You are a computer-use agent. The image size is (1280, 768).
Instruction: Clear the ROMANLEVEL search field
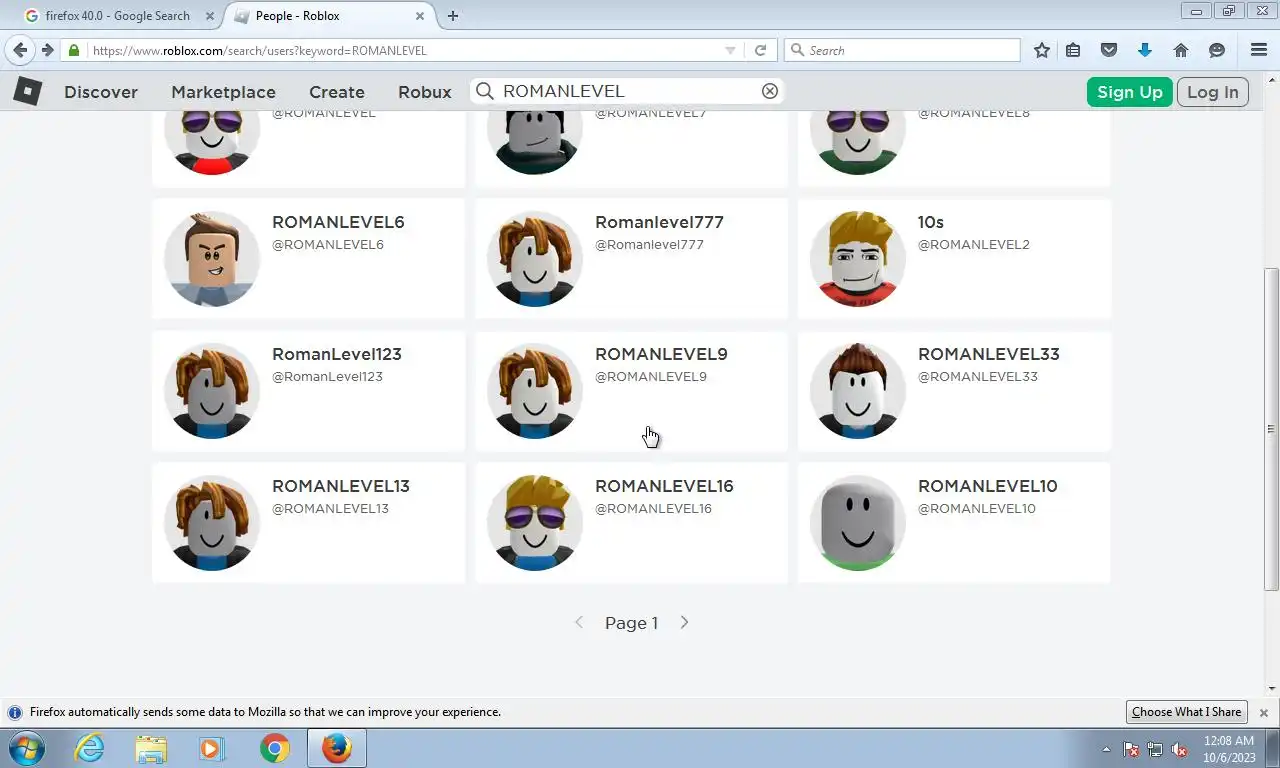(x=770, y=91)
